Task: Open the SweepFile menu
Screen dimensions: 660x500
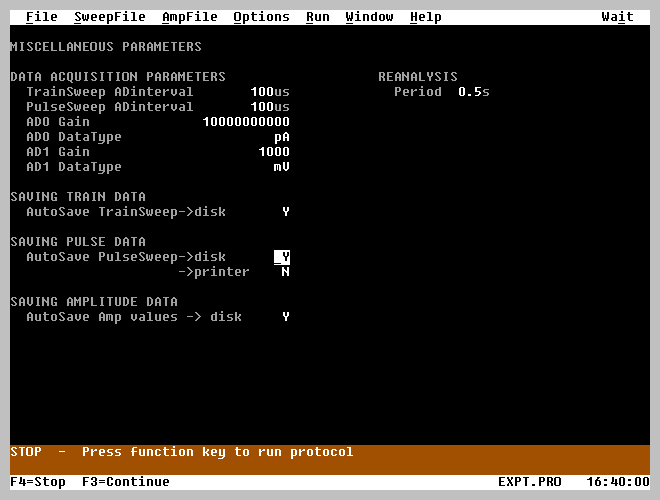Action: click(109, 17)
